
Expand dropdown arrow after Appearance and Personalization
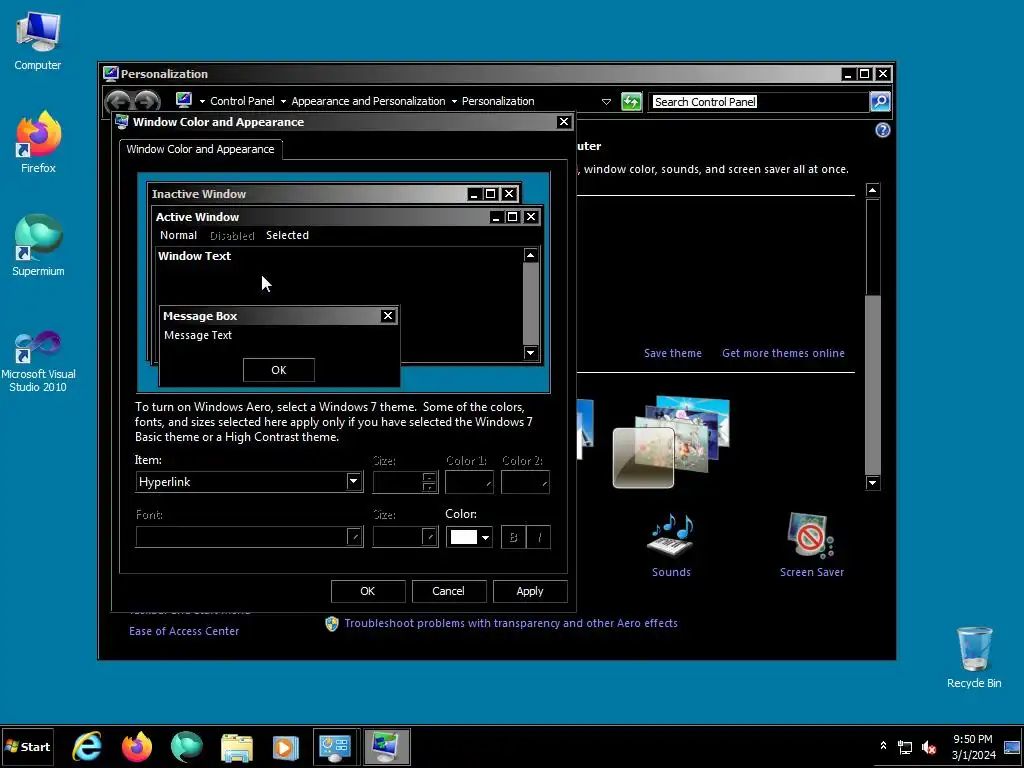coord(454,102)
